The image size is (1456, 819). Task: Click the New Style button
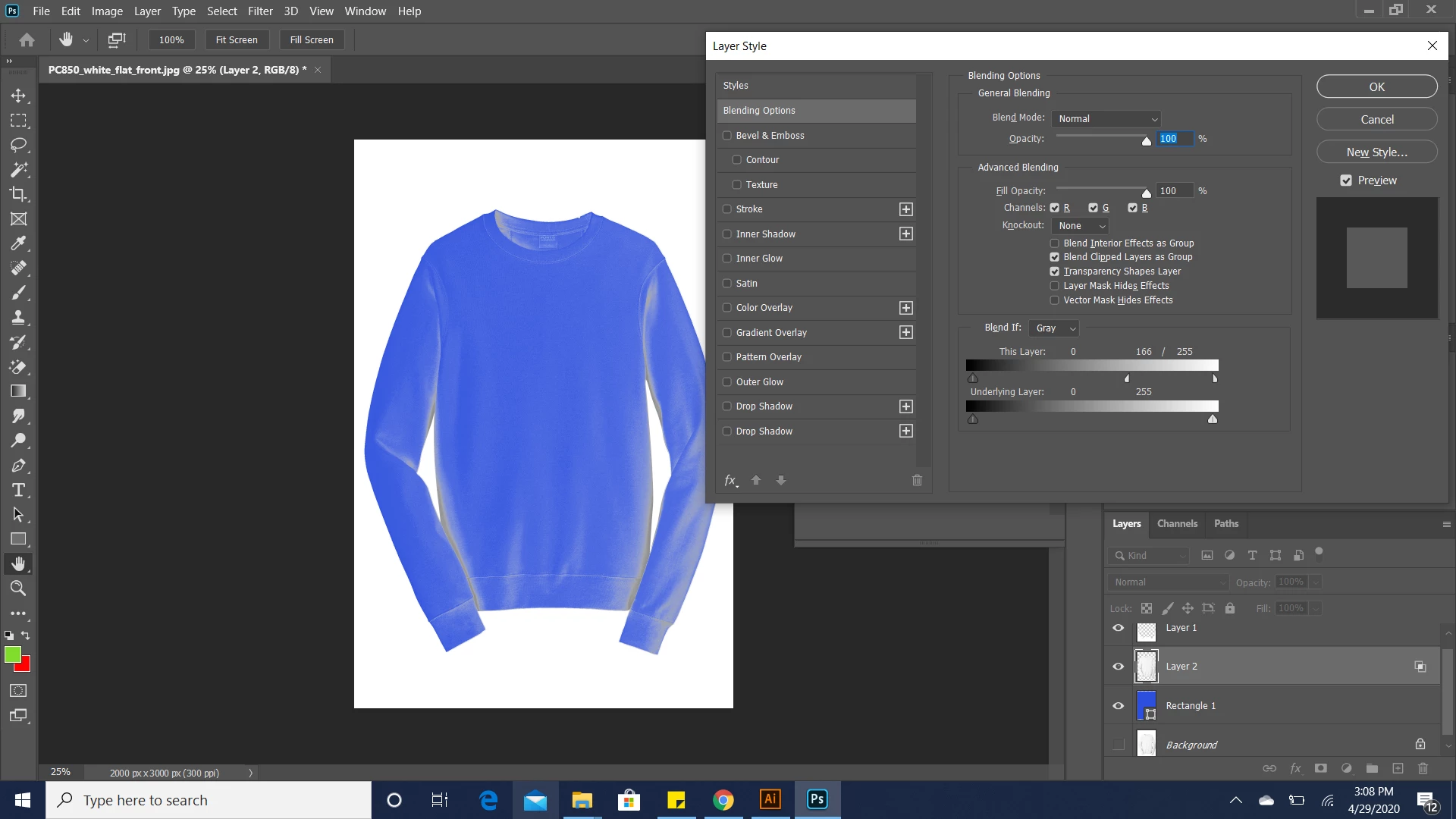tap(1376, 152)
